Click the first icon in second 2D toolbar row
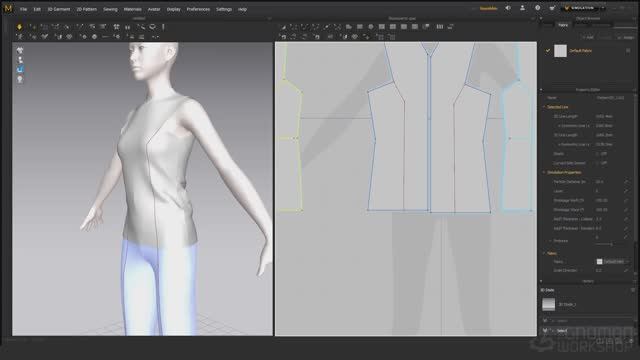 click(x=283, y=37)
